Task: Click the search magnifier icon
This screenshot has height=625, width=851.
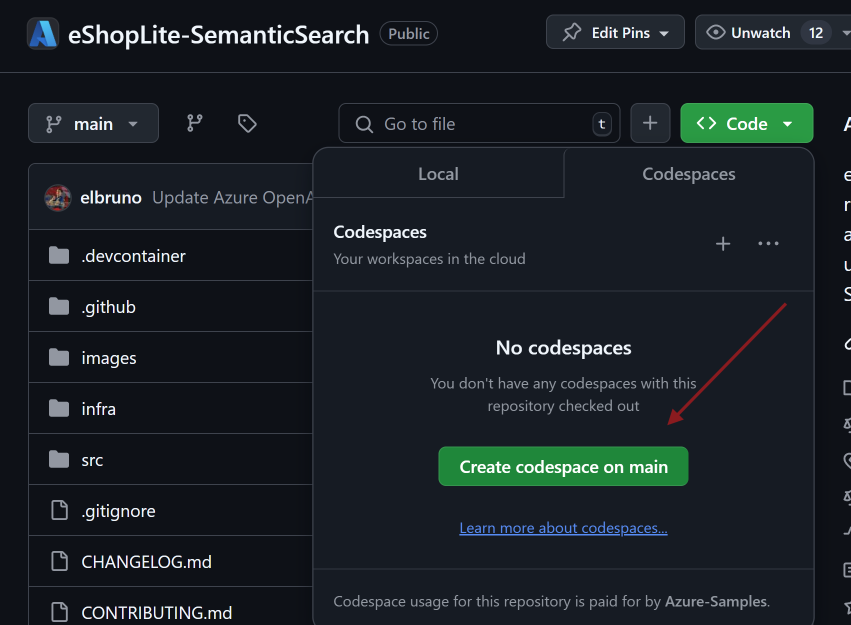Action: (x=364, y=124)
